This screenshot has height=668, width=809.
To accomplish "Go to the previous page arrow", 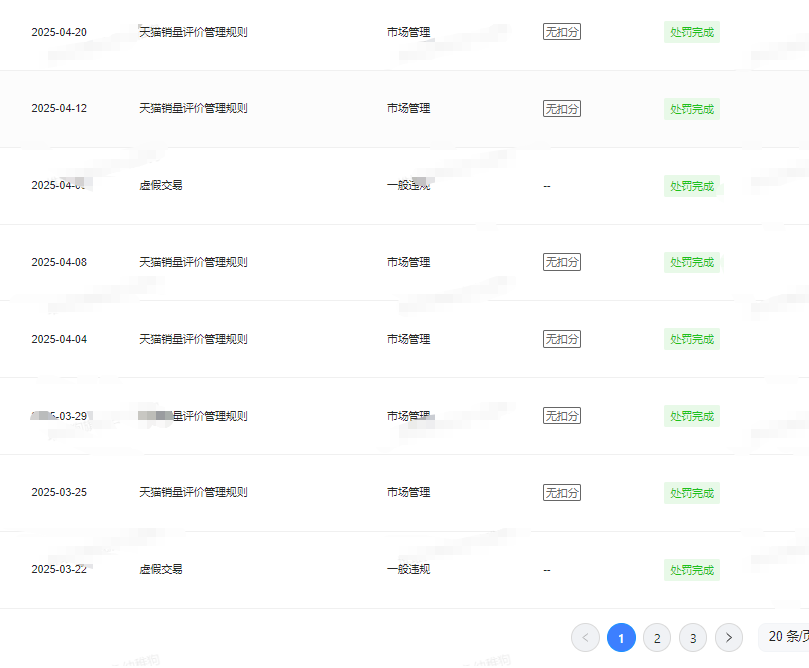I will 585,637.
